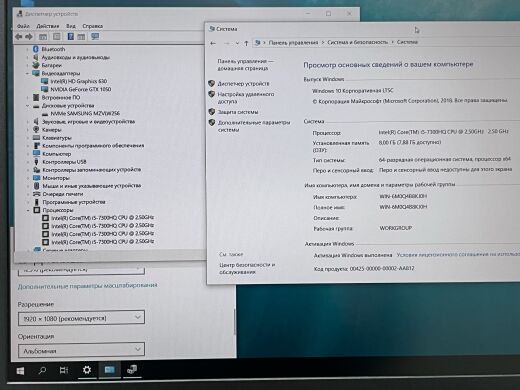
Task: Select the Камеры category icon
Action: coord(36,129)
